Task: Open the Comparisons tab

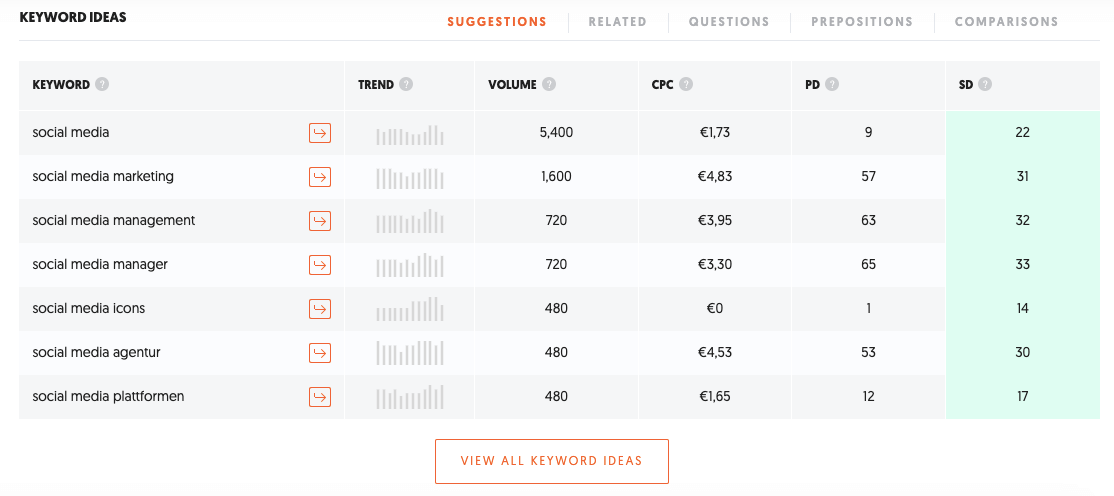Action: pos(1006,22)
